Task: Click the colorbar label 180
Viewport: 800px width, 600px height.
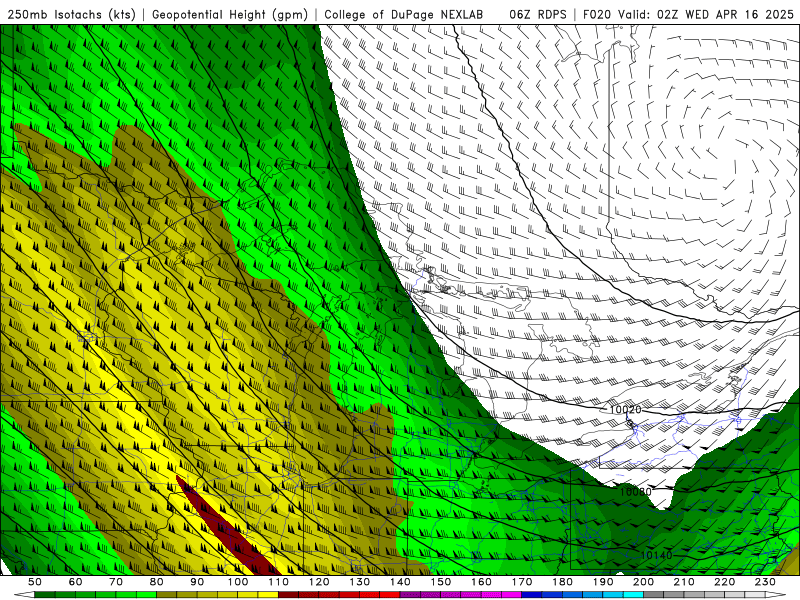Action: (563, 582)
